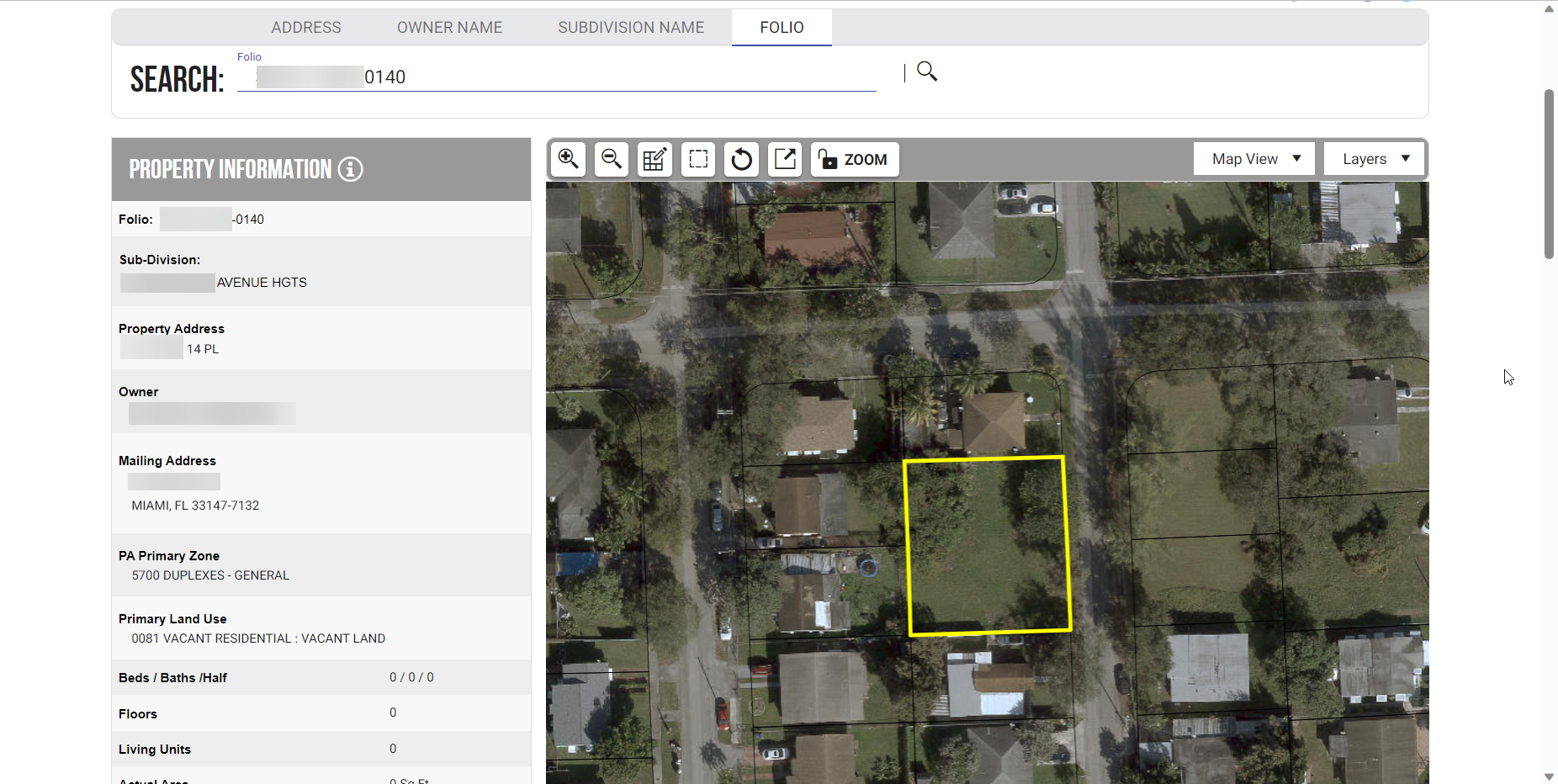The image size is (1558, 784).
Task: Select "0081 VACANT RESIDENTIAL : VACANT LAND" text
Action: pyautogui.click(x=258, y=638)
